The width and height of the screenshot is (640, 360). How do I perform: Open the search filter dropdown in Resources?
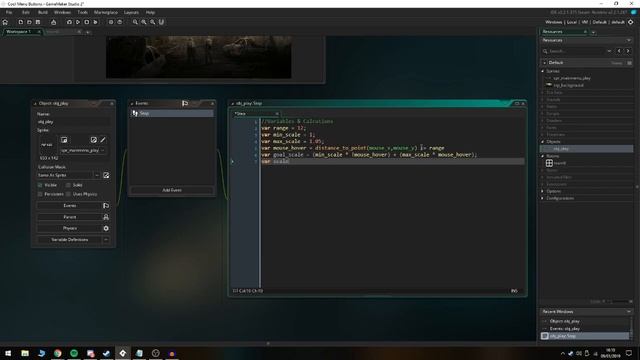tap(609, 51)
